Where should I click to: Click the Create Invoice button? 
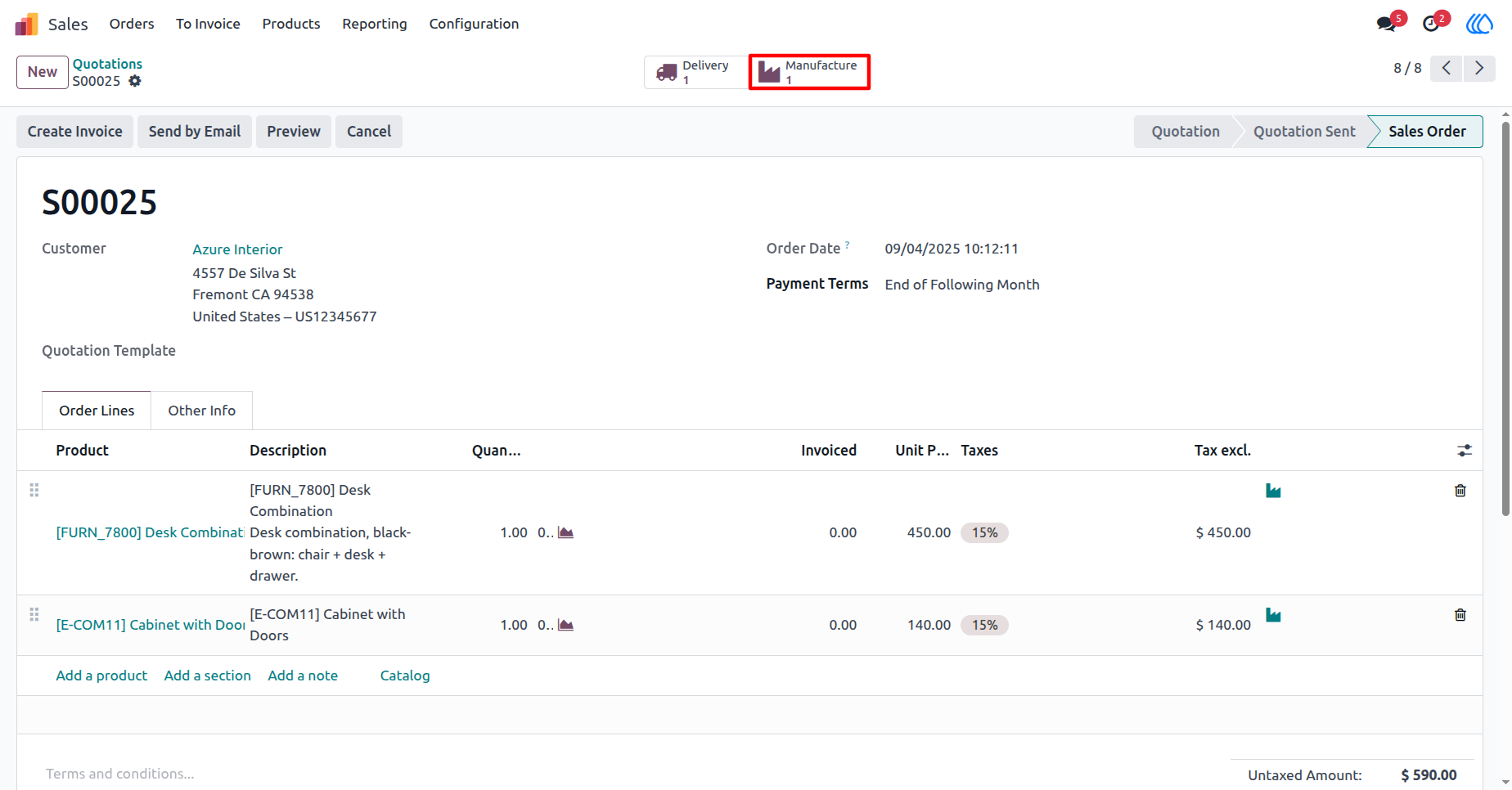(x=75, y=132)
